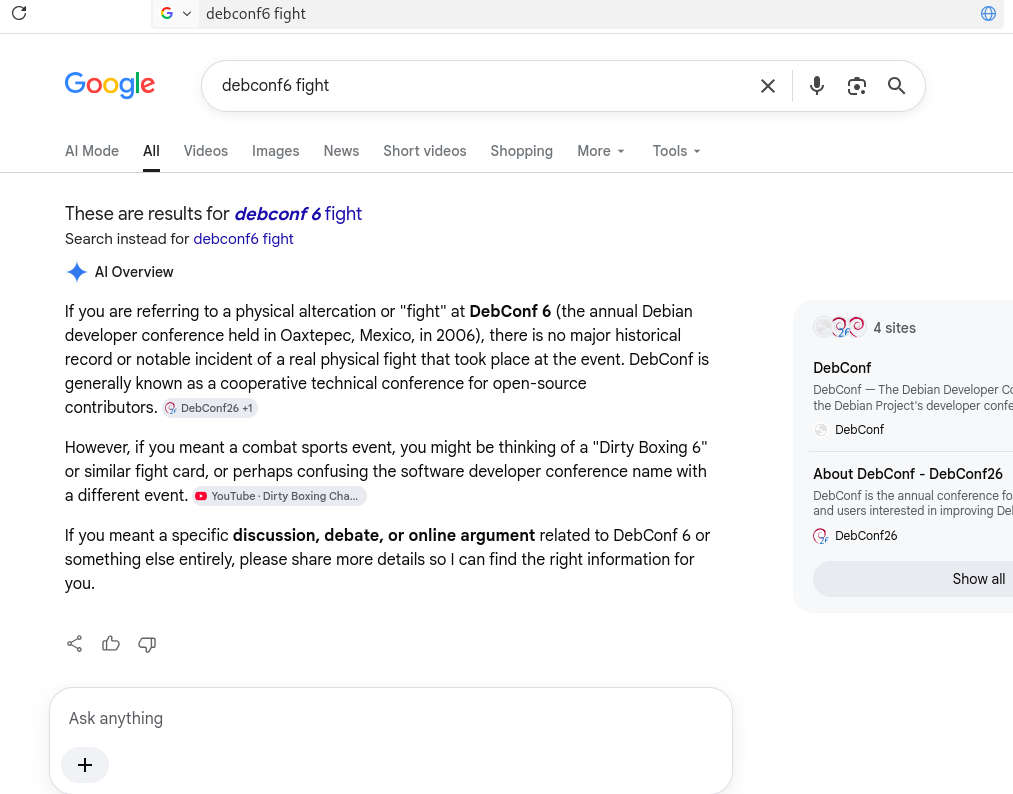Click the plus button in Ask anything box
Screen dimensions: 1013x794
pos(85,765)
